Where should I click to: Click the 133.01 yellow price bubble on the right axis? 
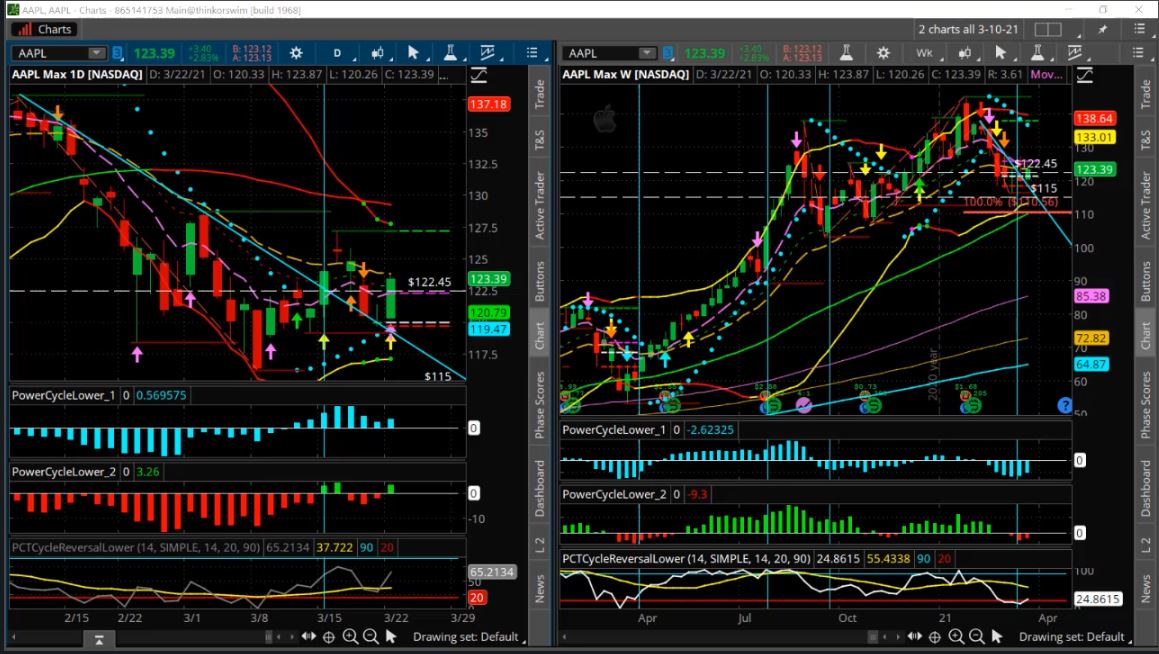click(1095, 137)
